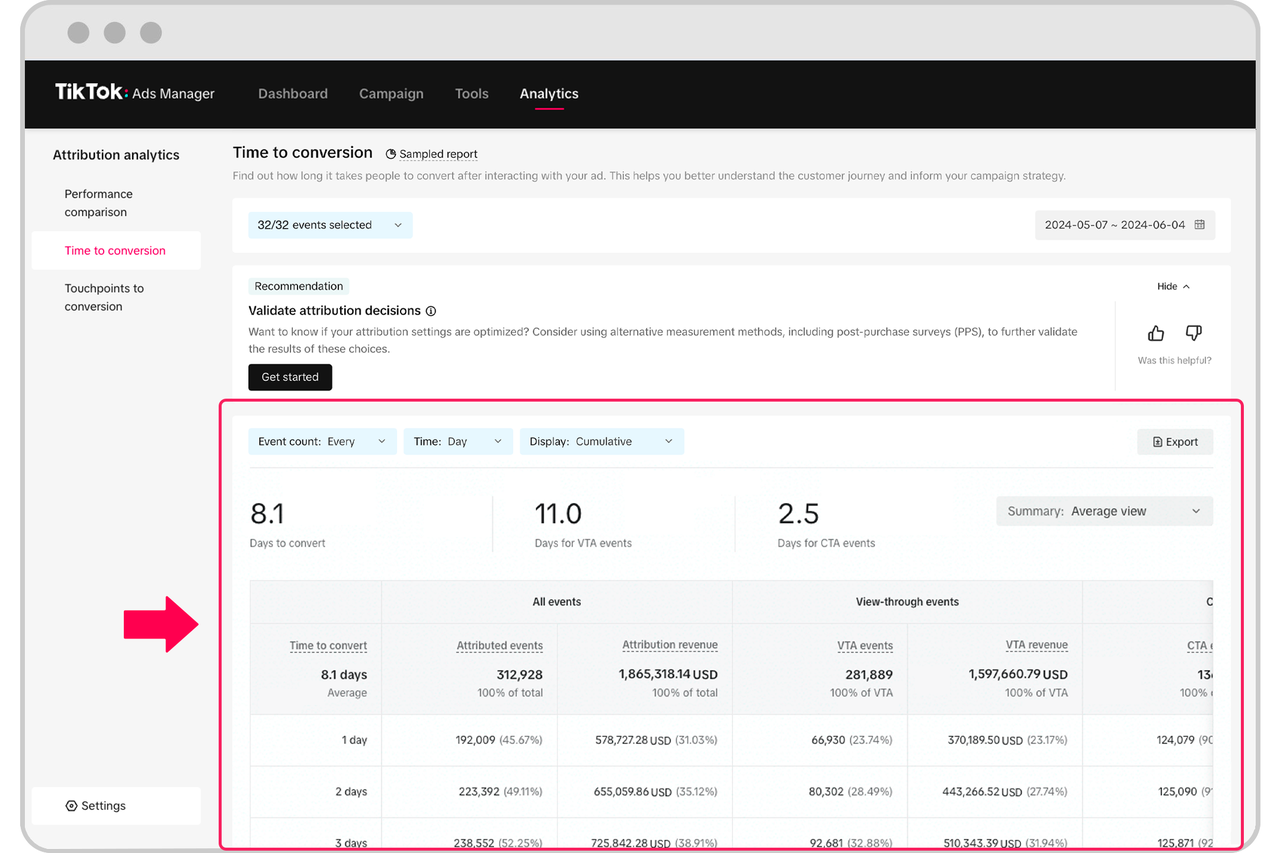Open the Time: Day dropdown
This screenshot has width=1280, height=853.
(x=458, y=441)
